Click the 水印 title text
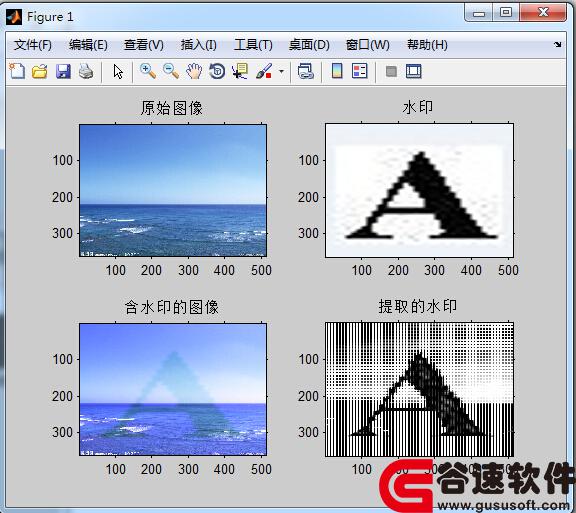This screenshot has width=576, height=513. pos(418,107)
